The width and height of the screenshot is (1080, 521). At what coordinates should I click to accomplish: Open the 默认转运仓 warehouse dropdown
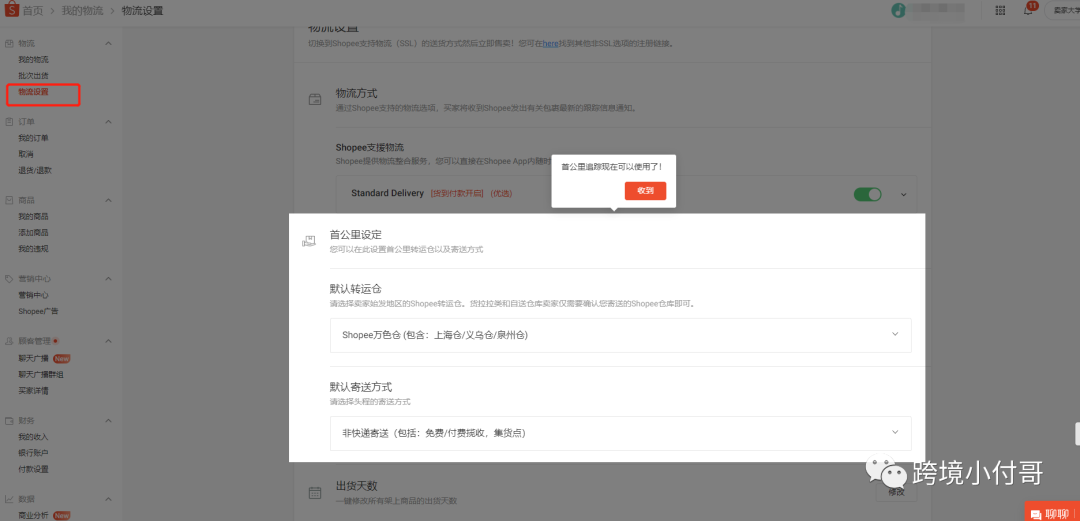pyautogui.click(x=621, y=335)
